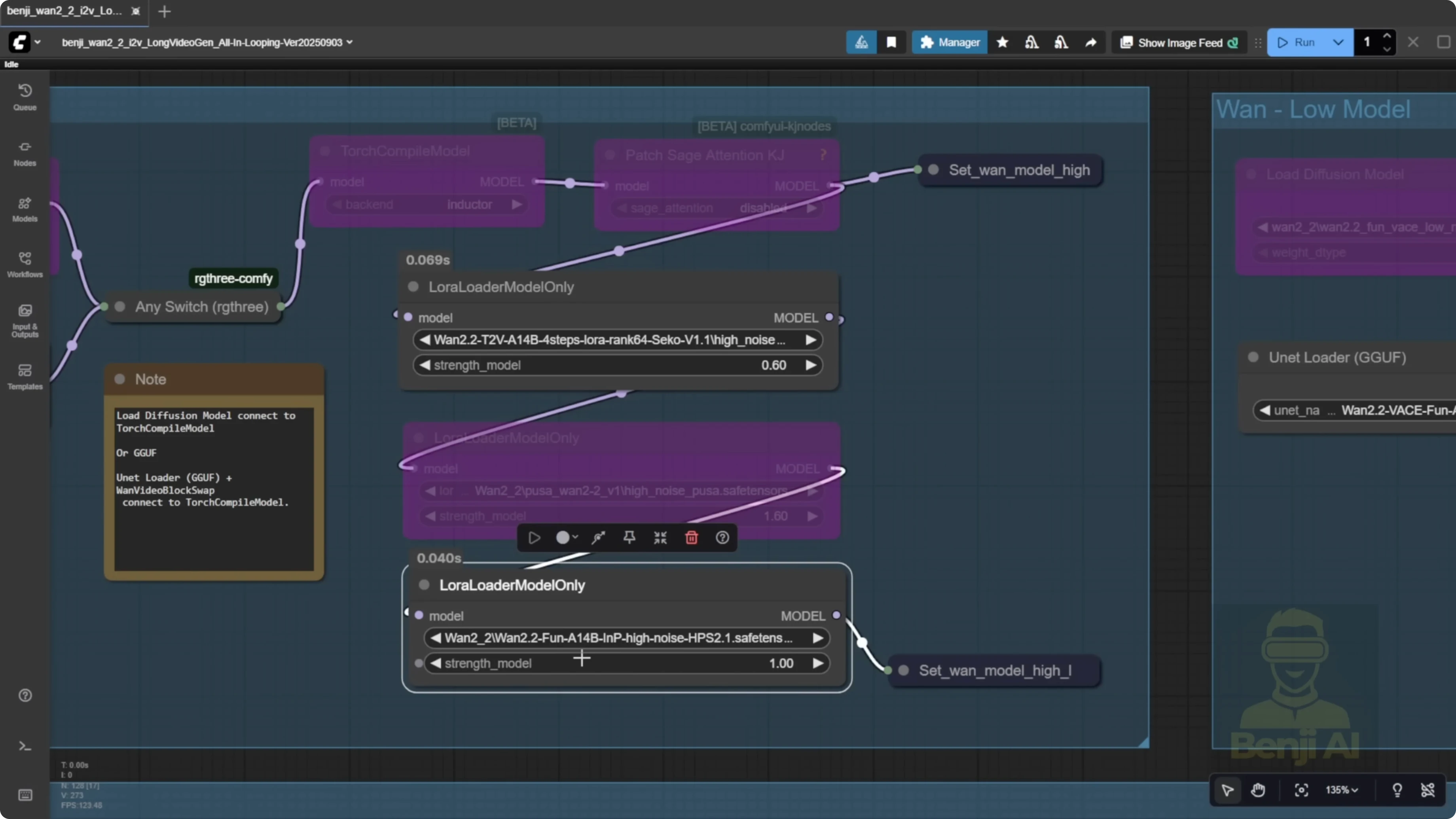This screenshot has height=819, width=1456.
Task: Open the ComfyUI Manager
Action: 950,42
